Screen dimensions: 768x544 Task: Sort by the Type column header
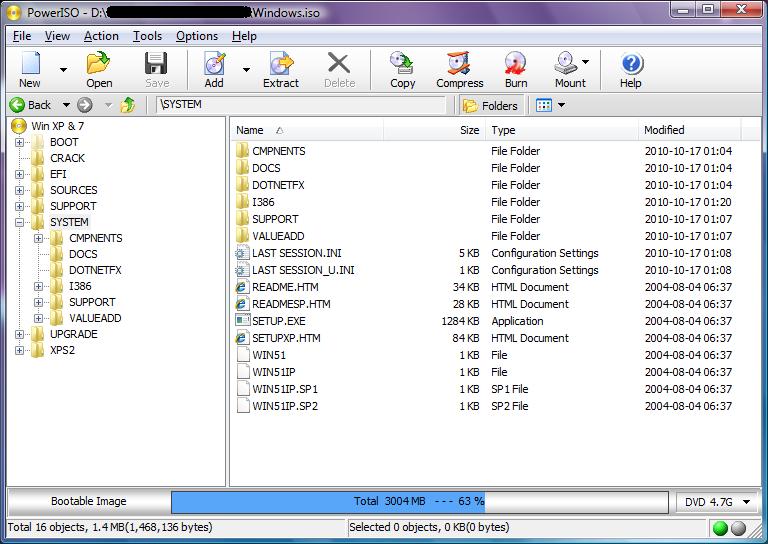coord(562,130)
